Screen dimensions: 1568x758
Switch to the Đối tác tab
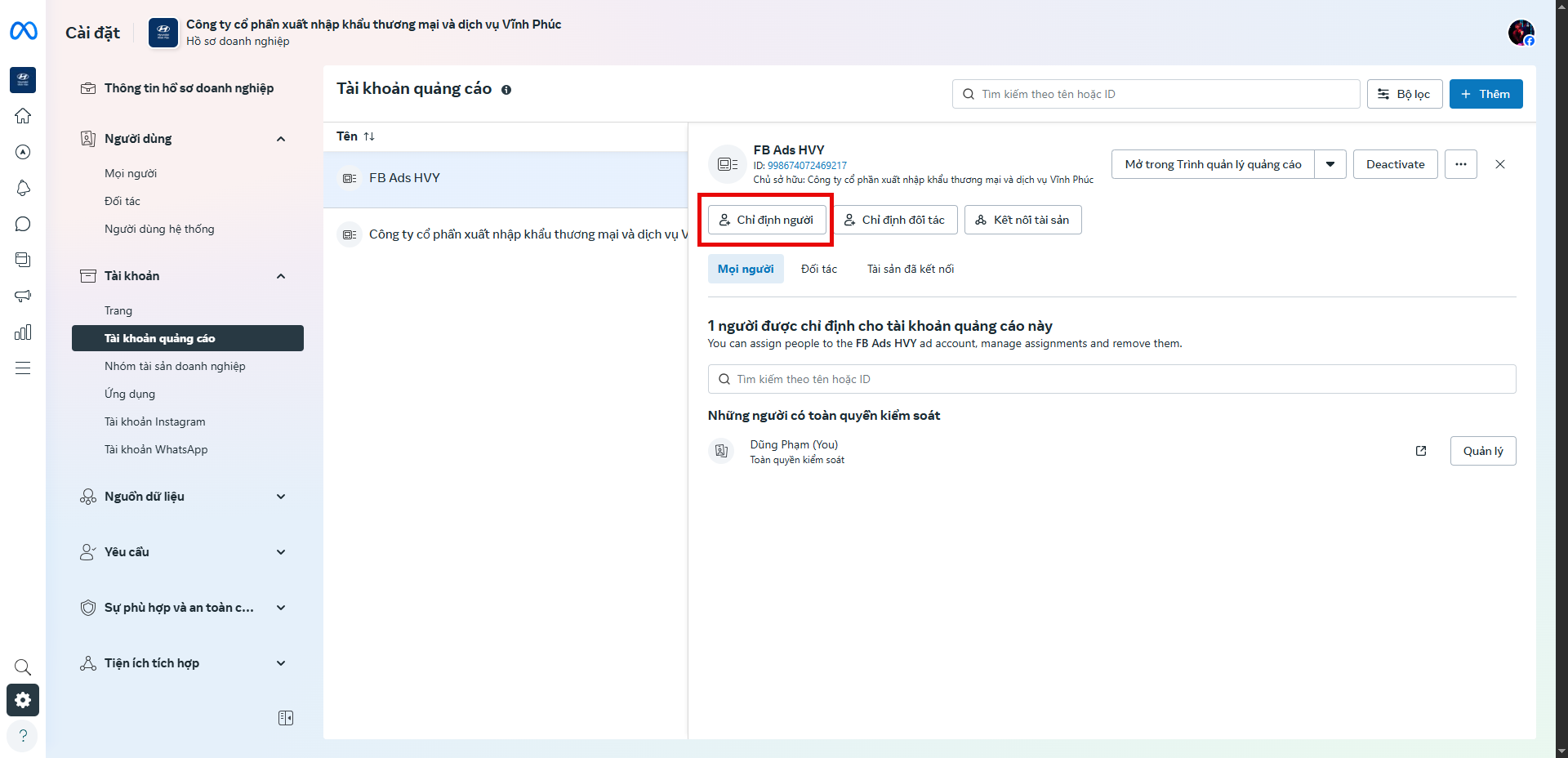pyautogui.click(x=818, y=269)
